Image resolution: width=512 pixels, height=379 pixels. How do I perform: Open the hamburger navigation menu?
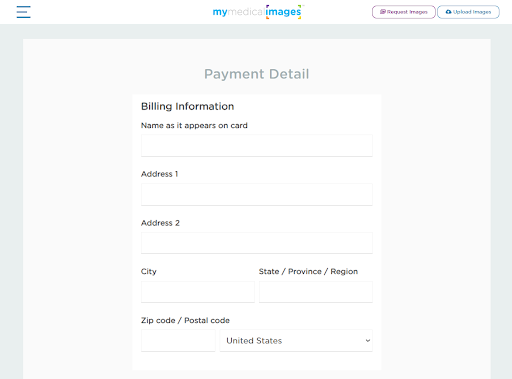(x=23, y=12)
